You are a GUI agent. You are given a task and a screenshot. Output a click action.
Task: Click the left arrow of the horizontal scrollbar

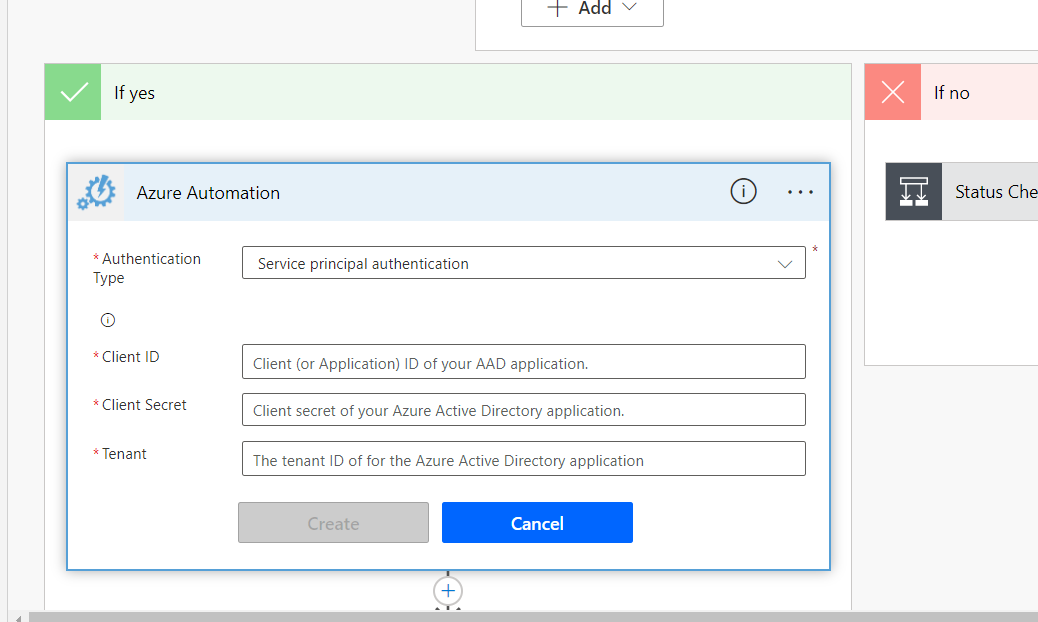(18, 618)
